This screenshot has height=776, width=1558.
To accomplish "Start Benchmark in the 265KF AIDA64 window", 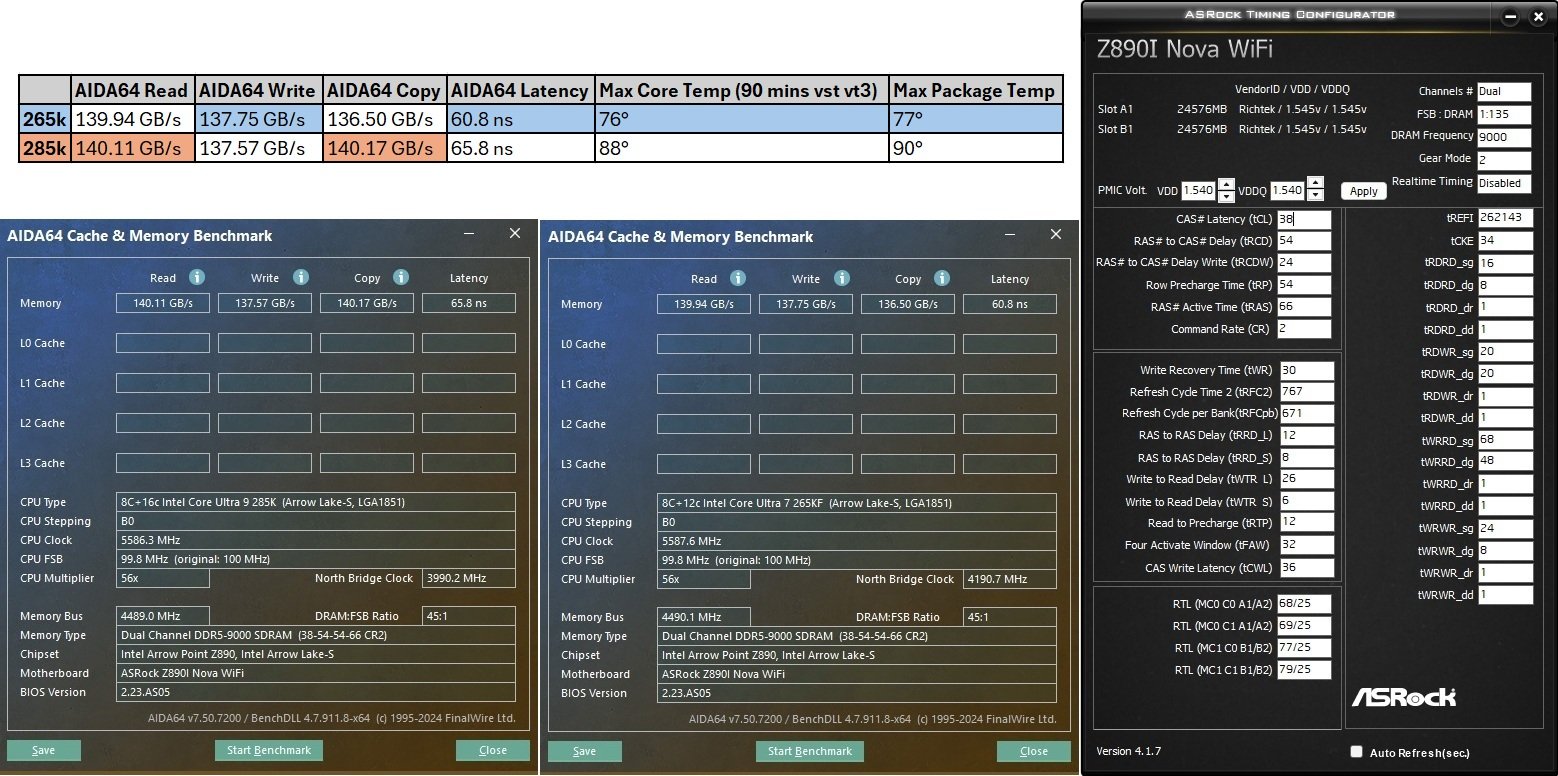I will [810, 751].
